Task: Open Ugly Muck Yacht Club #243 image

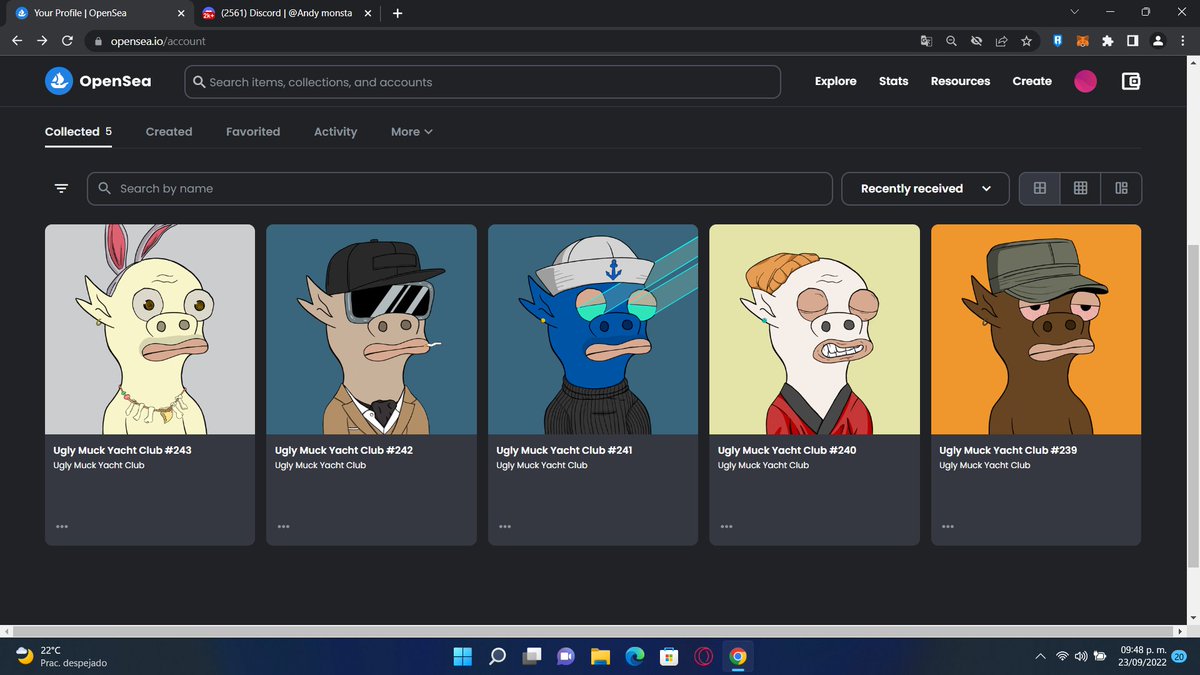Action: tap(150, 329)
